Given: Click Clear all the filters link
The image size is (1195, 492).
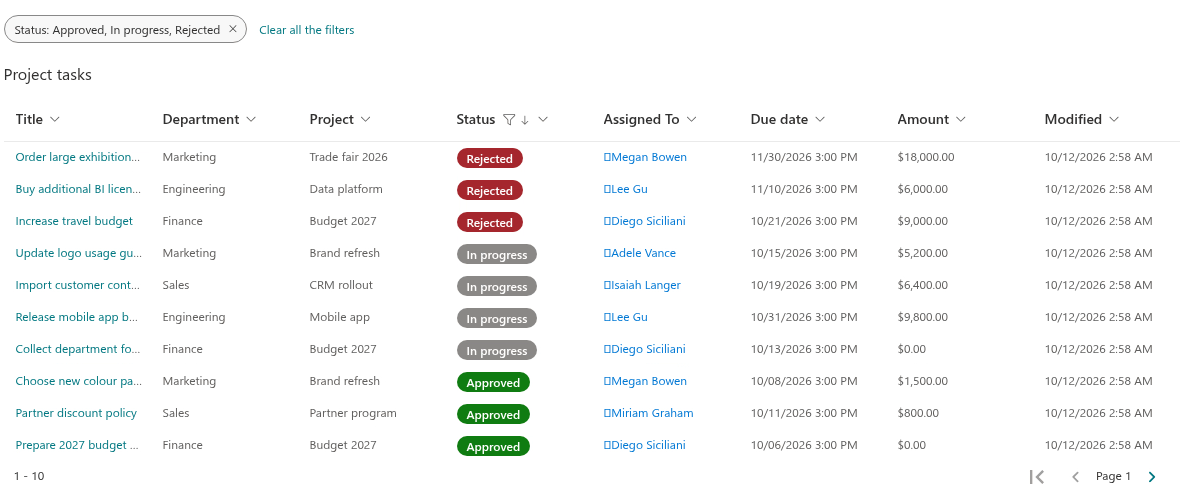Looking at the screenshot, I should [306, 30].
